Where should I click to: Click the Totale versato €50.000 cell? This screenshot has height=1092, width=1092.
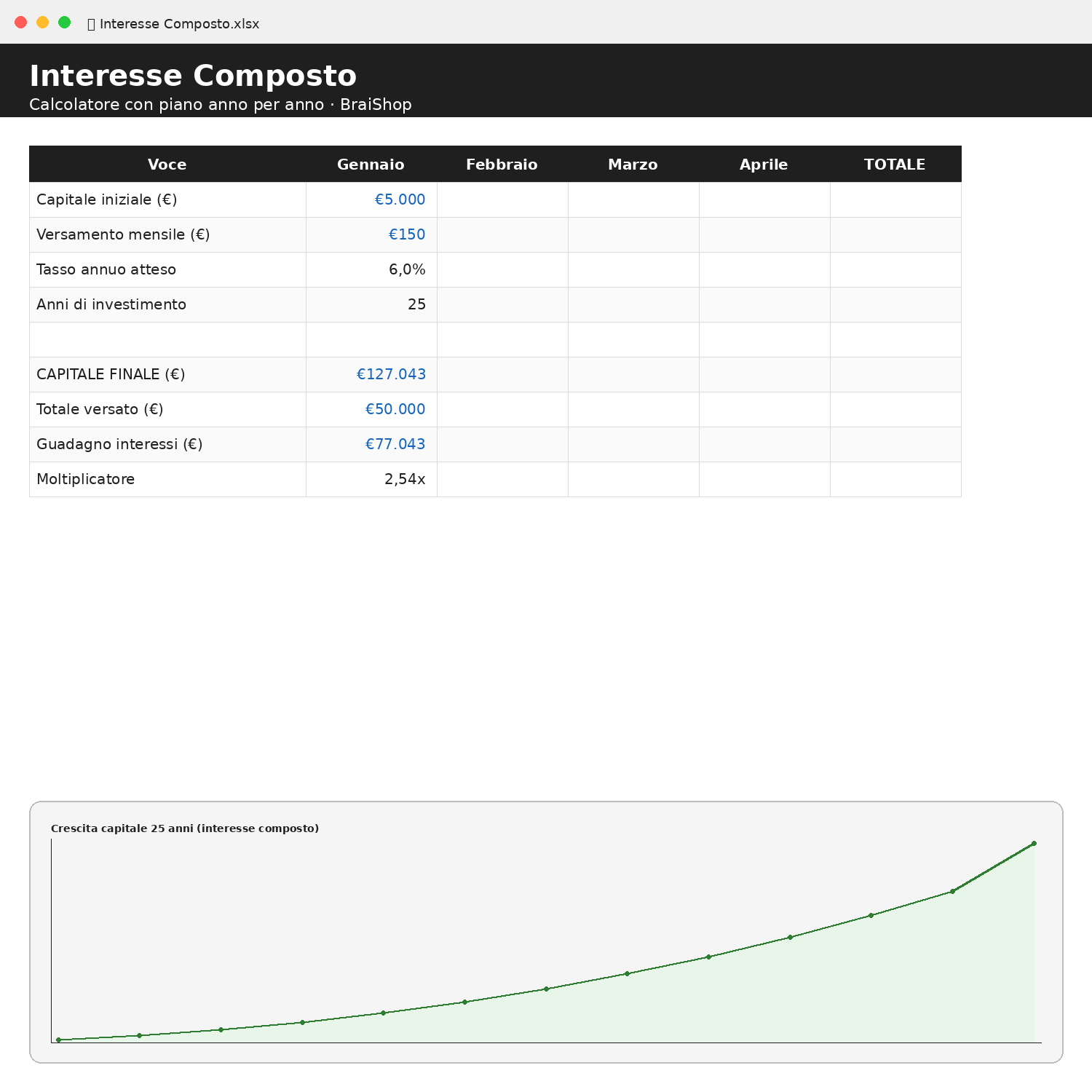coord(371,409)
